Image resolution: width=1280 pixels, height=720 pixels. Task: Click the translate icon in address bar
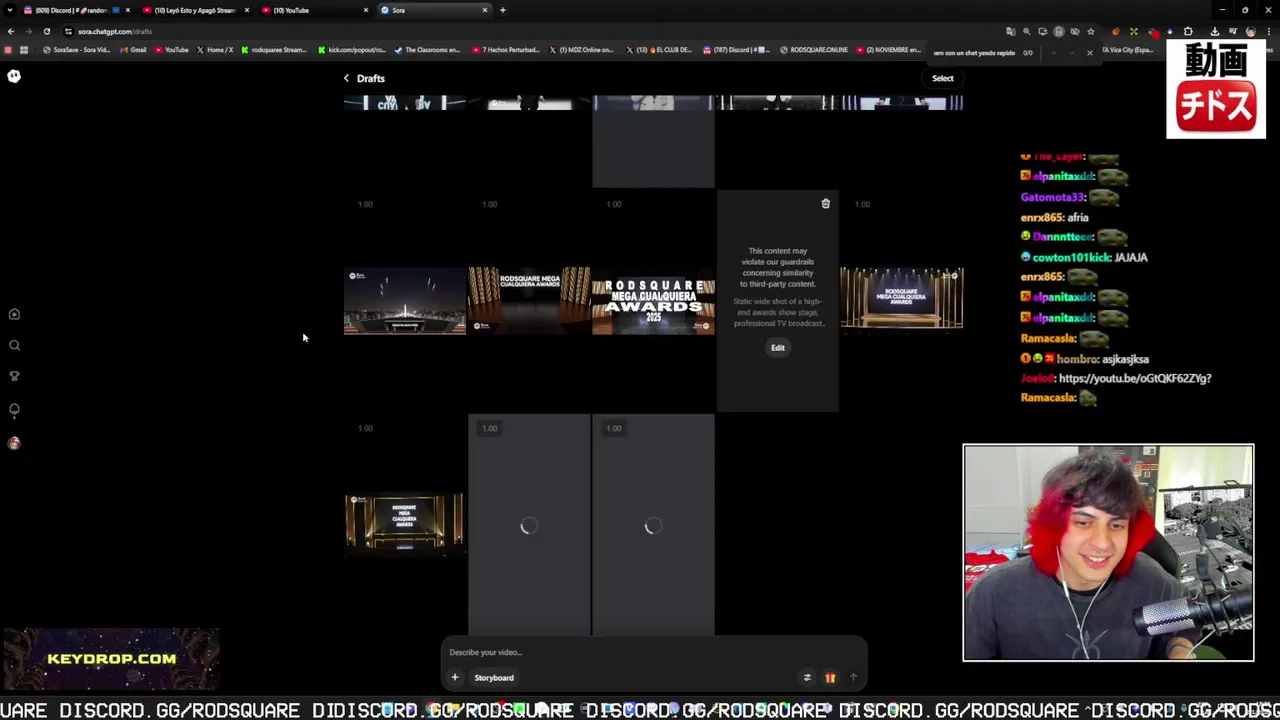click(1010, 31)
